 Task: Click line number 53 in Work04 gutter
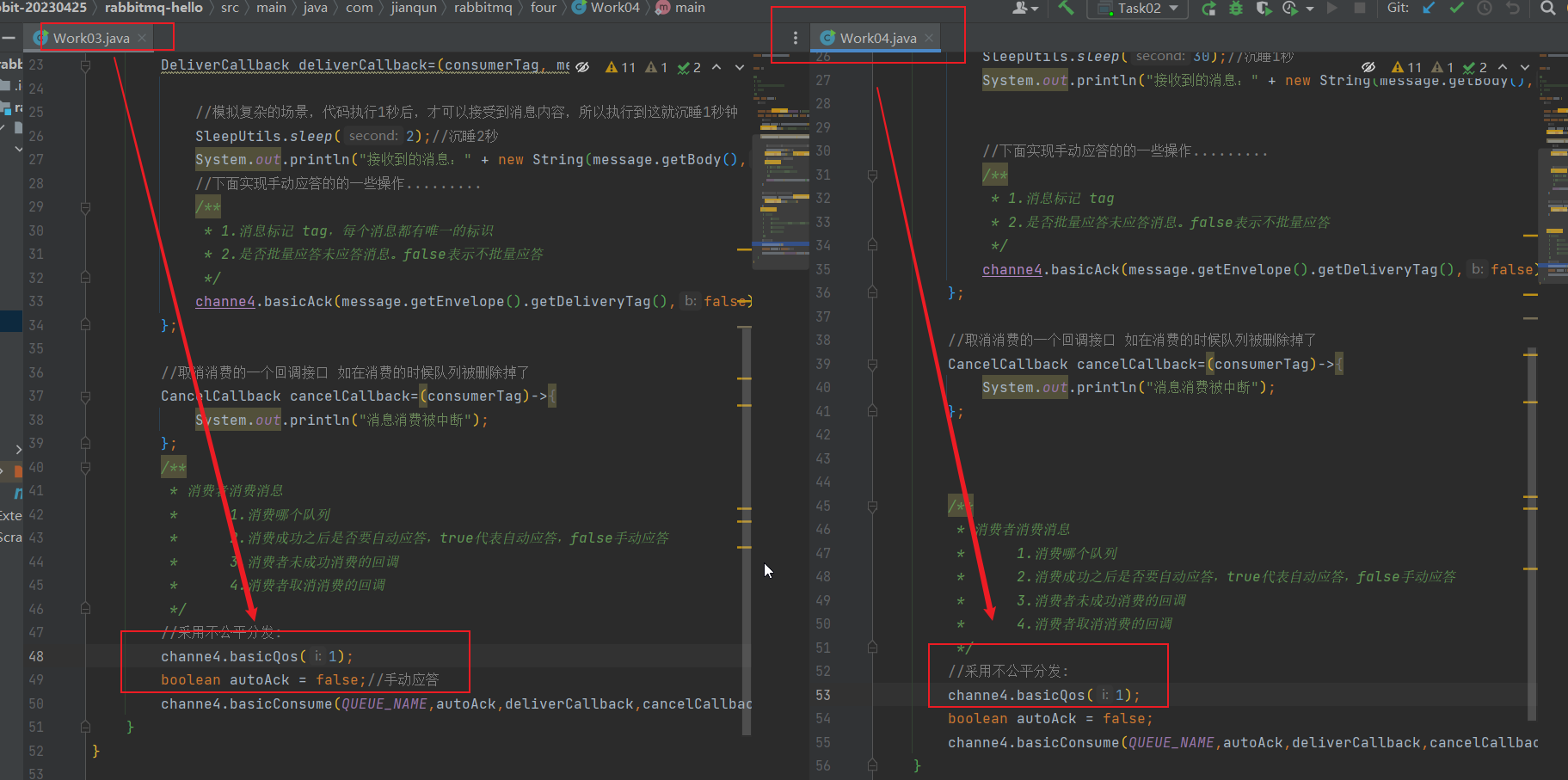click(823, 695)
